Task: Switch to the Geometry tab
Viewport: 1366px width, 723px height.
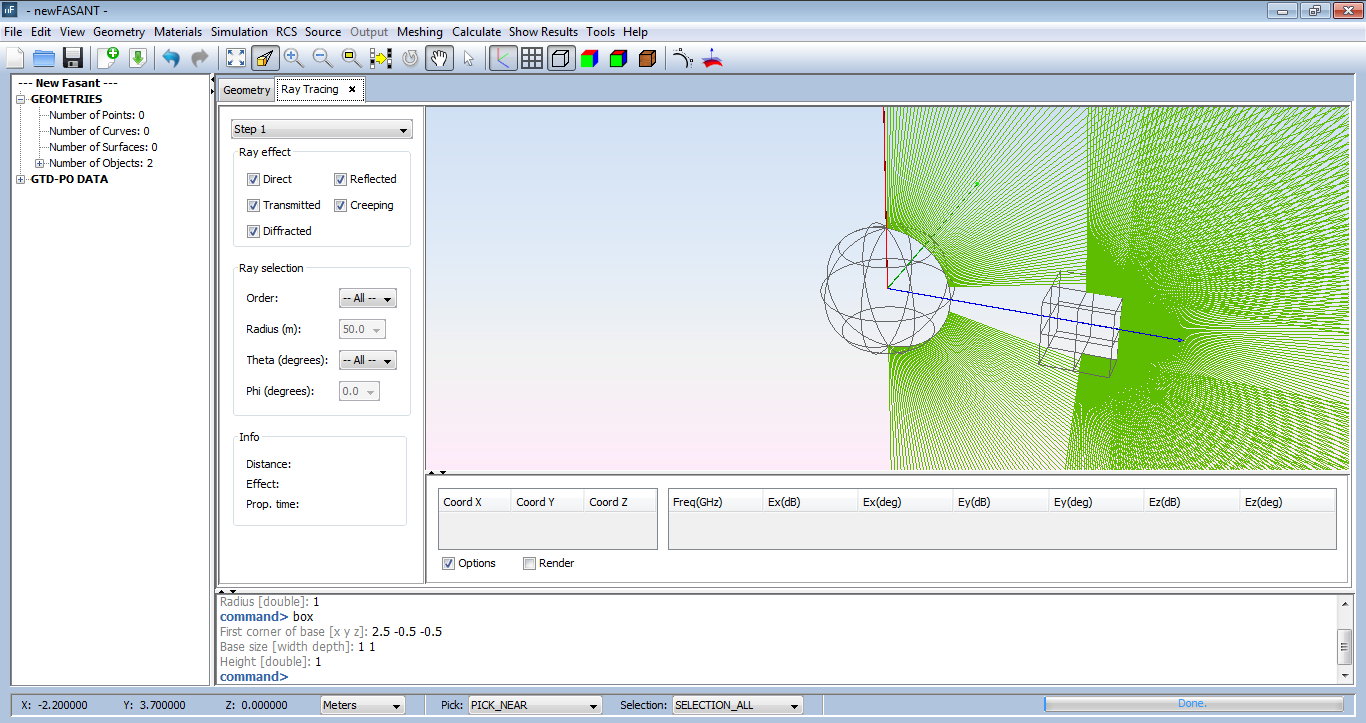Action: [246, 89]
